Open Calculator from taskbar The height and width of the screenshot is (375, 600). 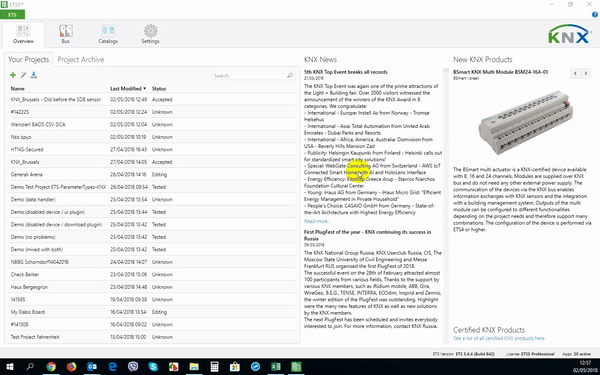[214, 367]
